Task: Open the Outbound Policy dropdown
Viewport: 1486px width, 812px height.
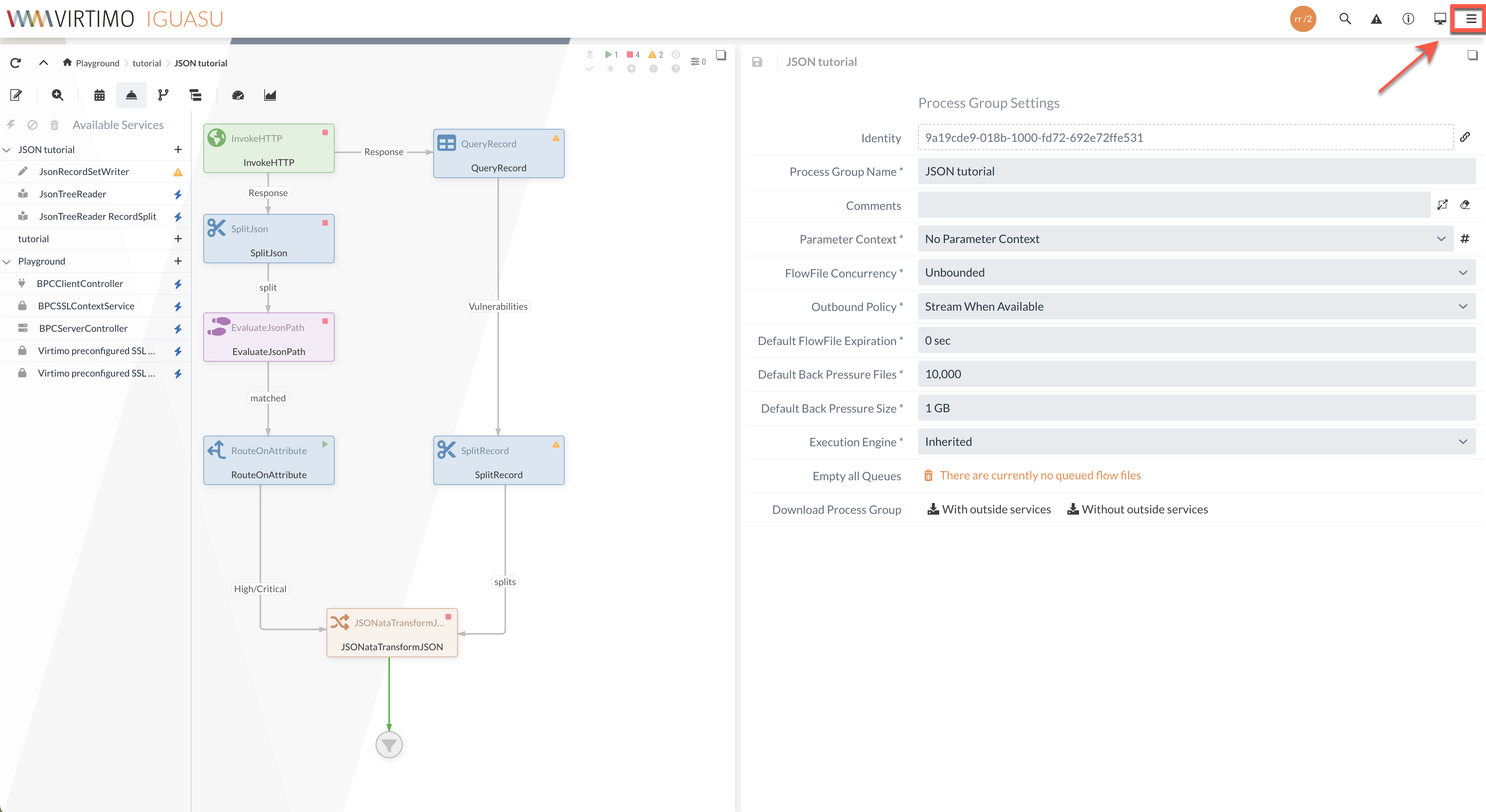Action: point(1196,307)
